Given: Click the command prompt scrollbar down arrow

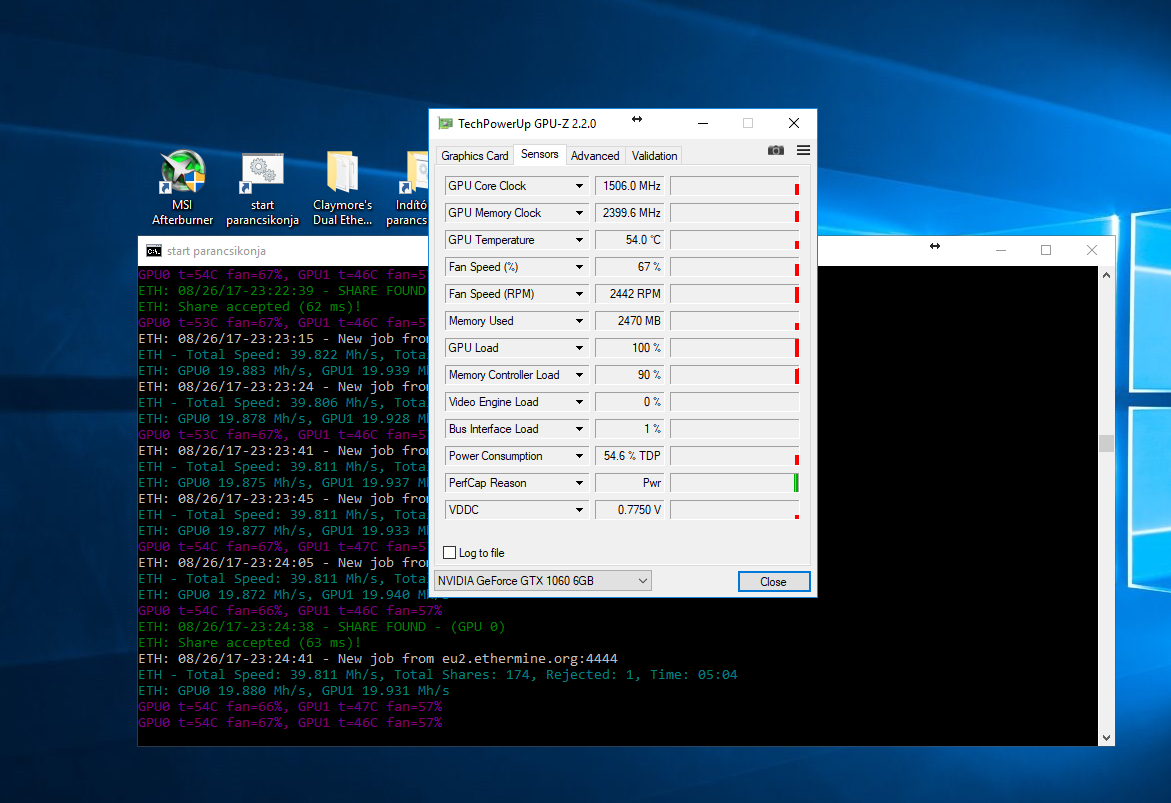Looking at the screenshot, I should (x=1106, y=737).
